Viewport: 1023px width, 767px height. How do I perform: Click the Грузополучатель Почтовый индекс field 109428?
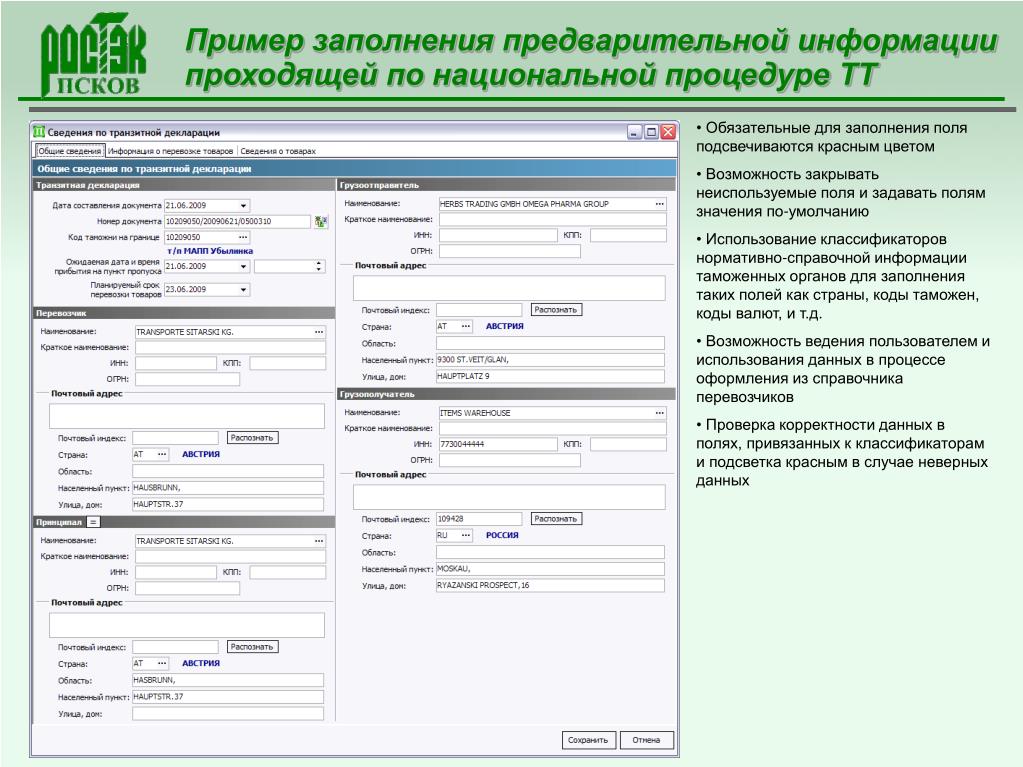point(480,519)
